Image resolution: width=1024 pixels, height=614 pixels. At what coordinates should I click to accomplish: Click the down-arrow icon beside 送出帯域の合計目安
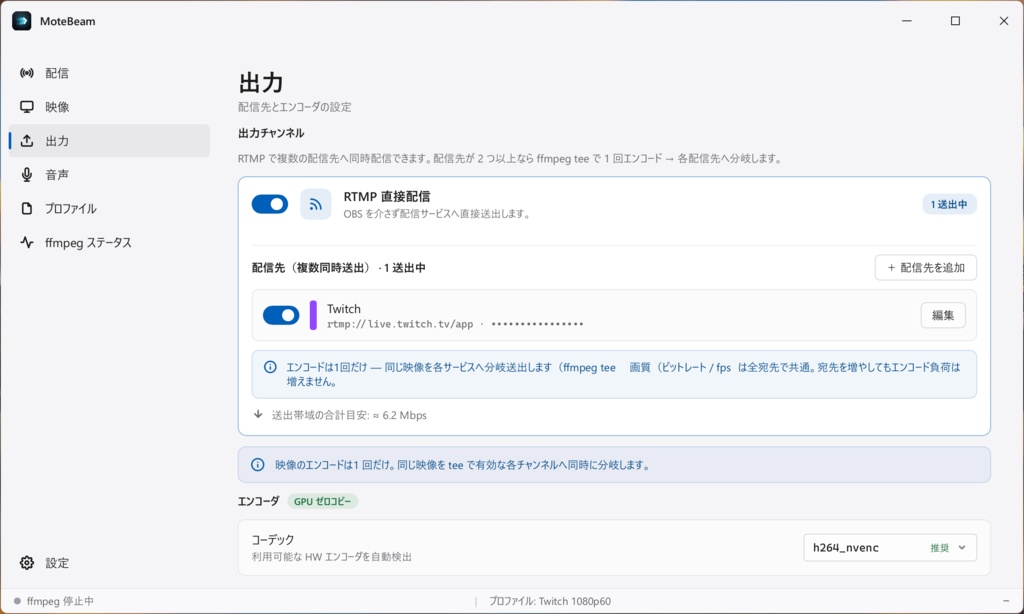point(259,415)
